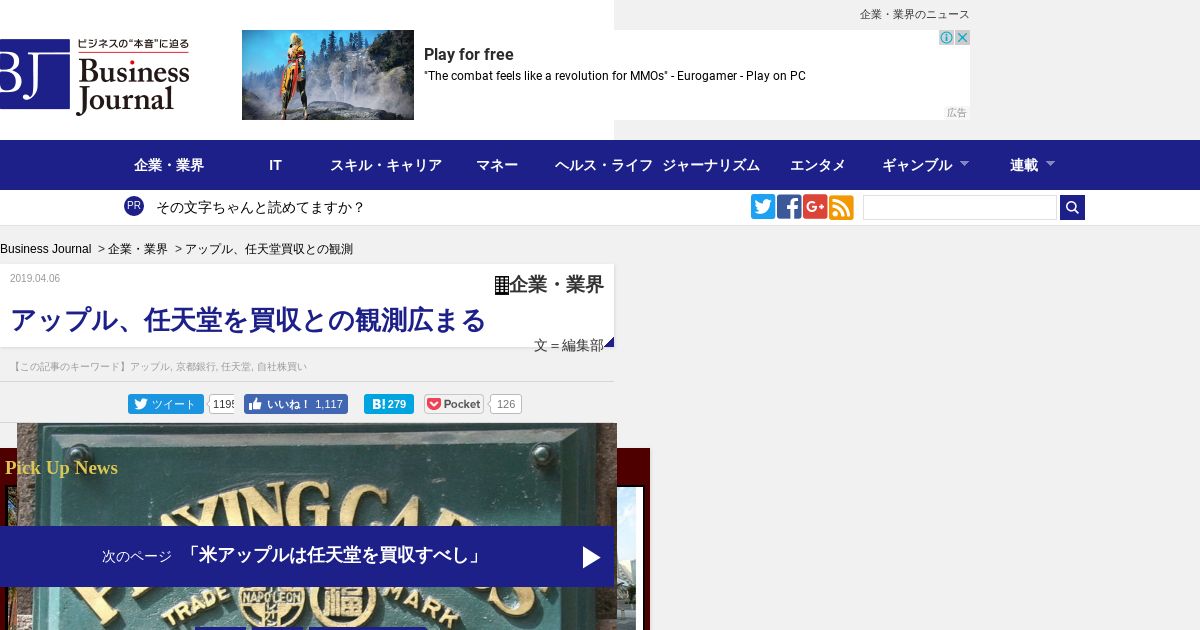Open article title アップル、任天堂を買収との観測広まる
The height and width of the screenshot is (630, 1200).
[x=248, y=320]
